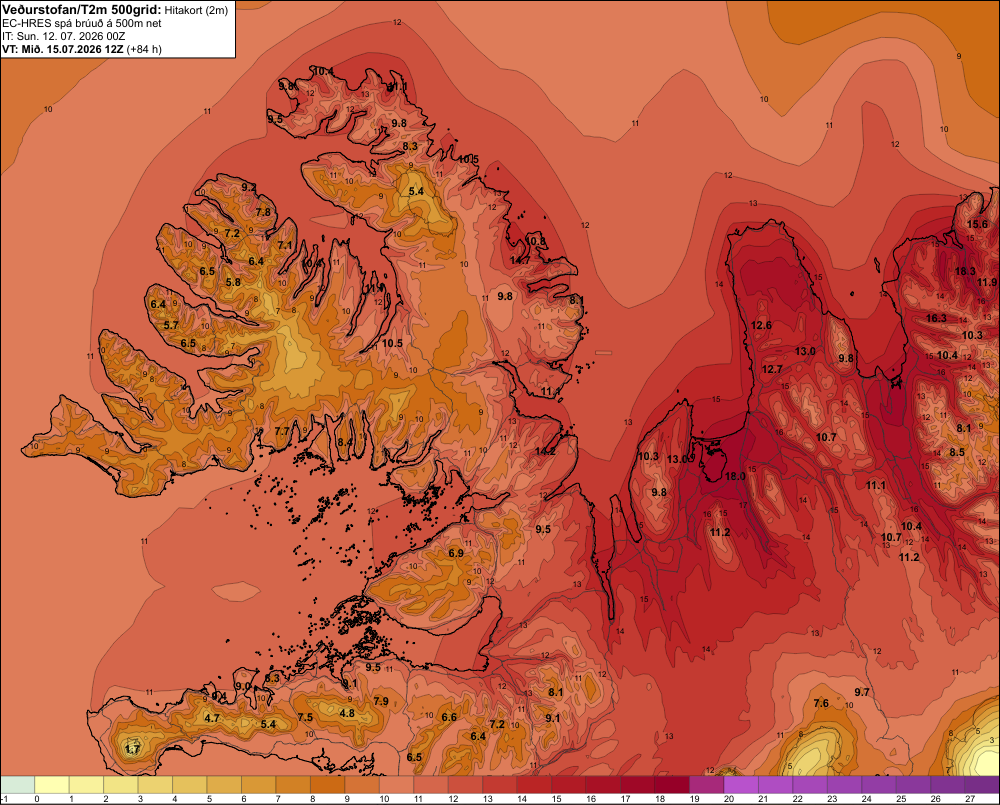Click the initial time 'IT: Sun. 12. 07. 2026 00Z'
The image size is (1000, 805).
[x=64, y=36]
